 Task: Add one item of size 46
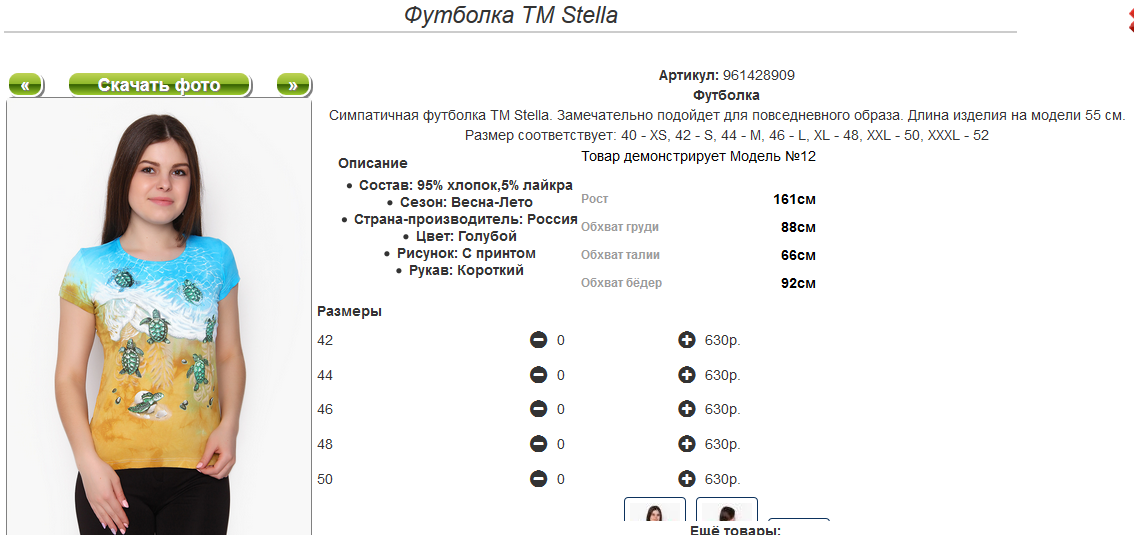(686, 409)
